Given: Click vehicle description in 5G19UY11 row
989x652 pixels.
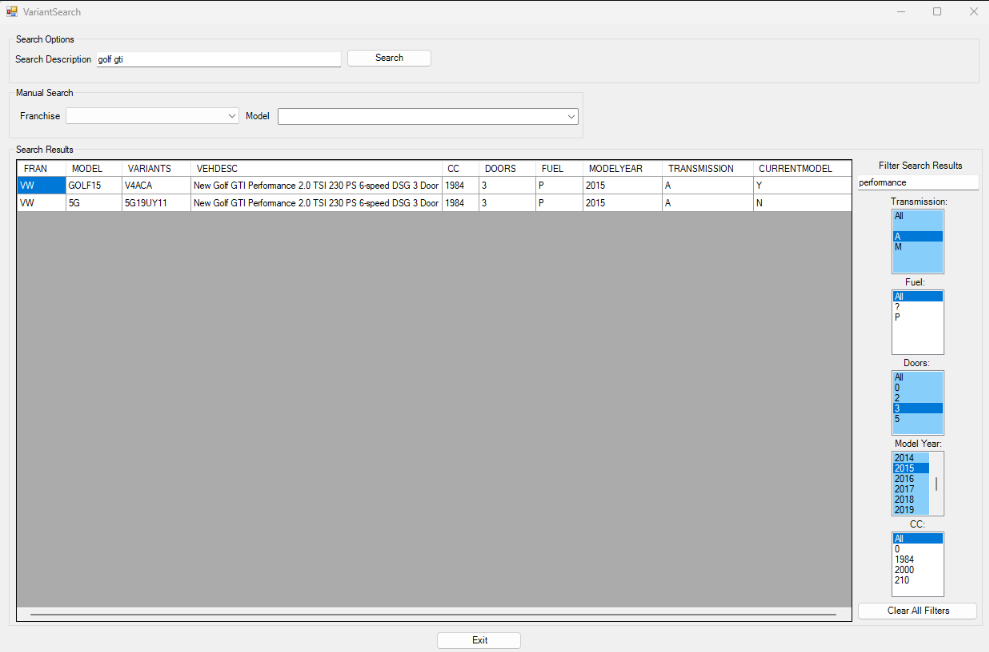Looking at the screenshot, I should click(317, 203).
